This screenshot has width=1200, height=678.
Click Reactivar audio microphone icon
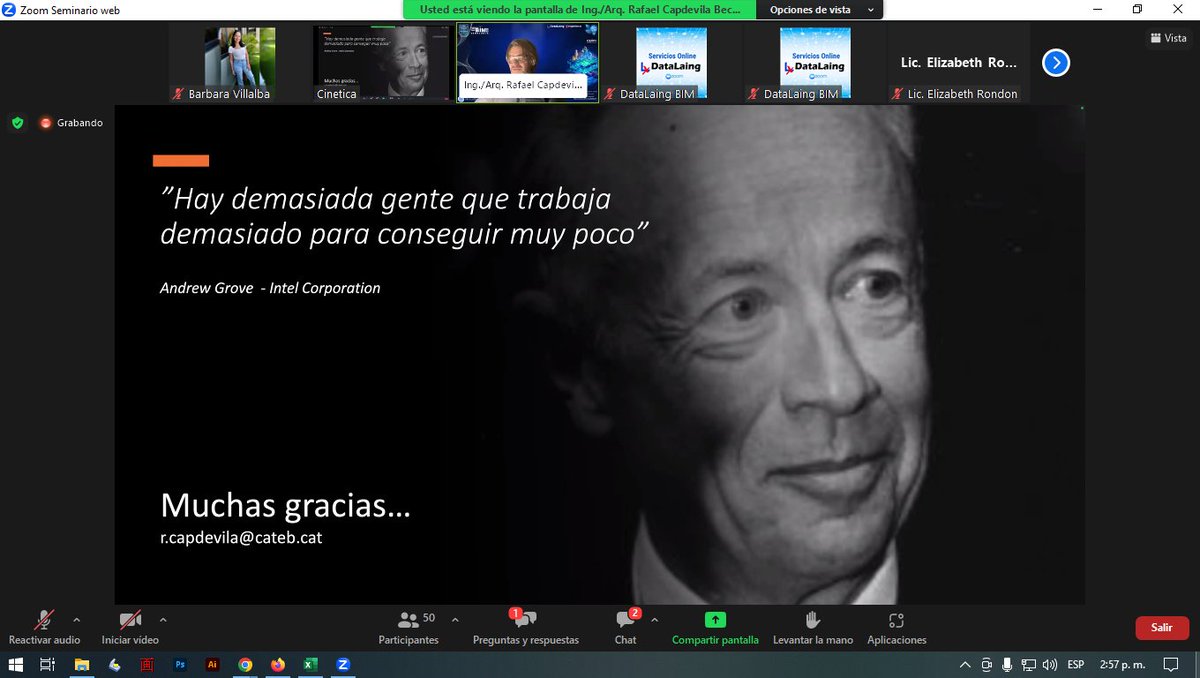point(45,620)
